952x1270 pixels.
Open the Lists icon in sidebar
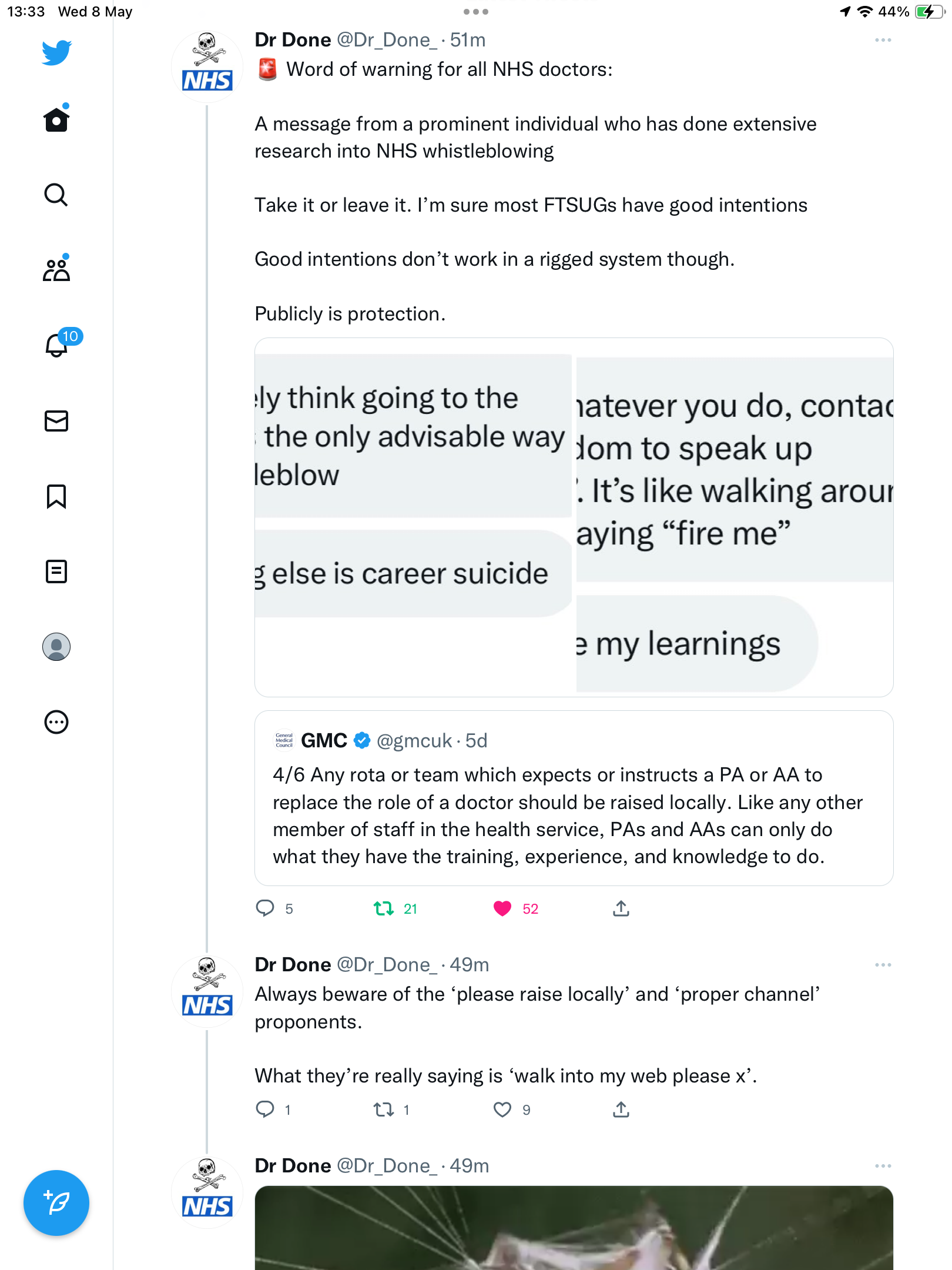56,571
